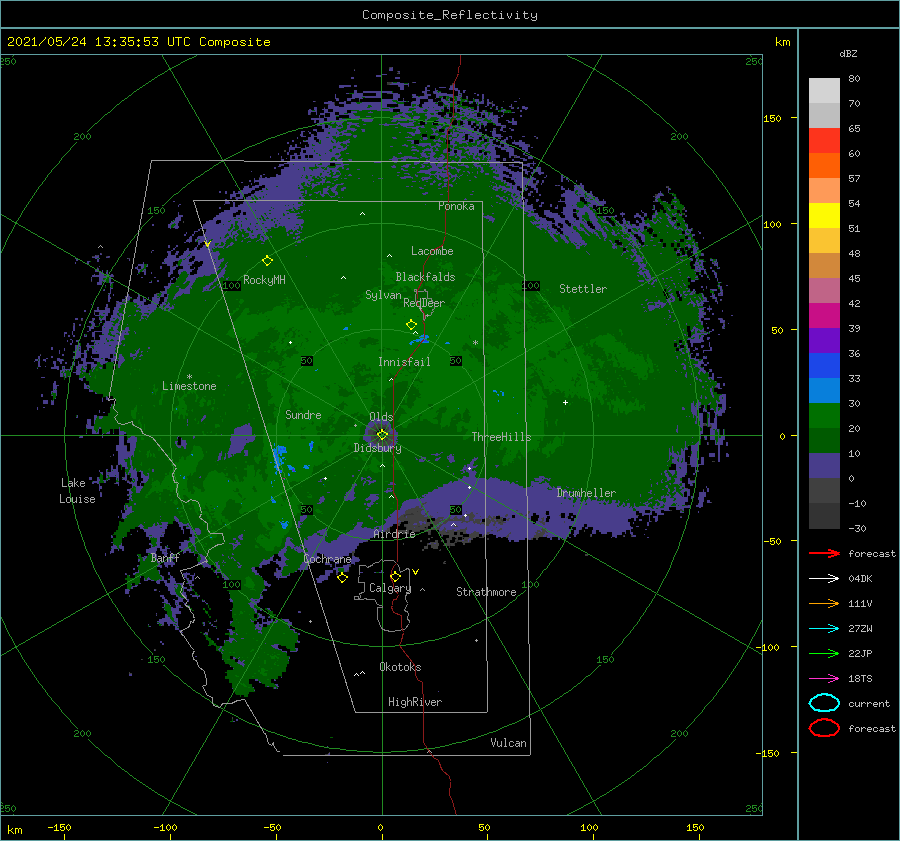This screenshot has width=900, height=841.
Task: Pick the dark green swatch below 20 dBZ
Action: [824, 440]
